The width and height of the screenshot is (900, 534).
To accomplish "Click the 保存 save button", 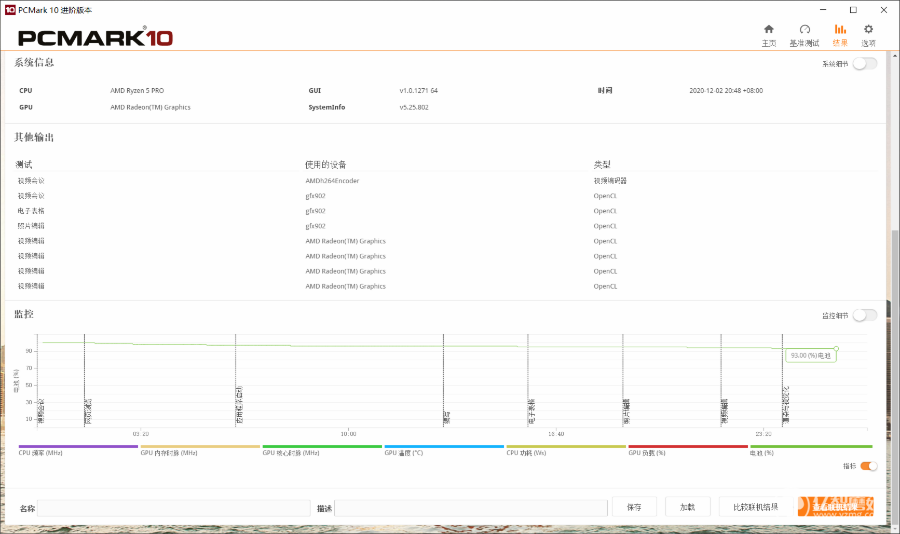I will point(634,507).
